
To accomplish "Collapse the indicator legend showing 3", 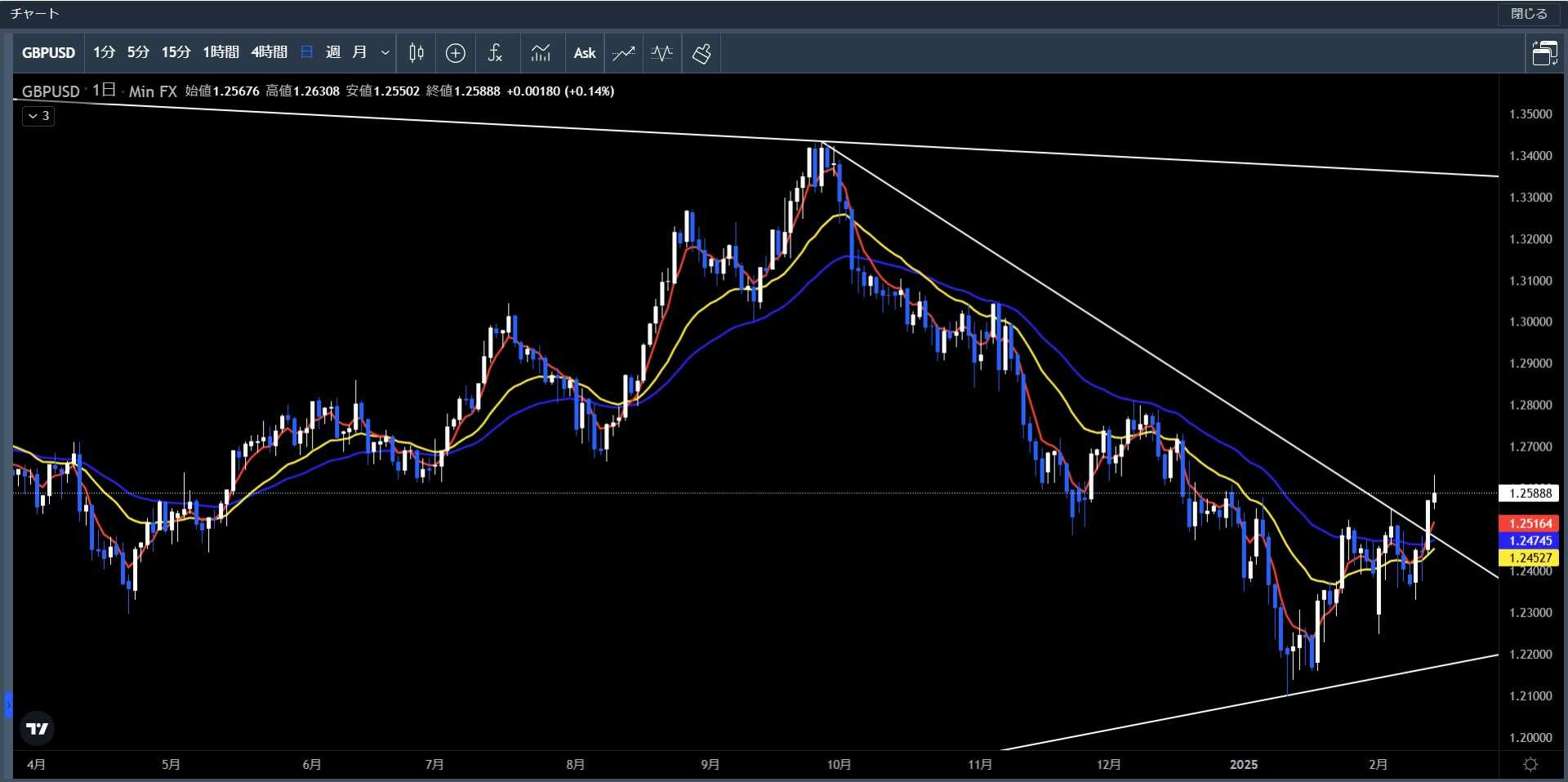I will pos(38,116).
